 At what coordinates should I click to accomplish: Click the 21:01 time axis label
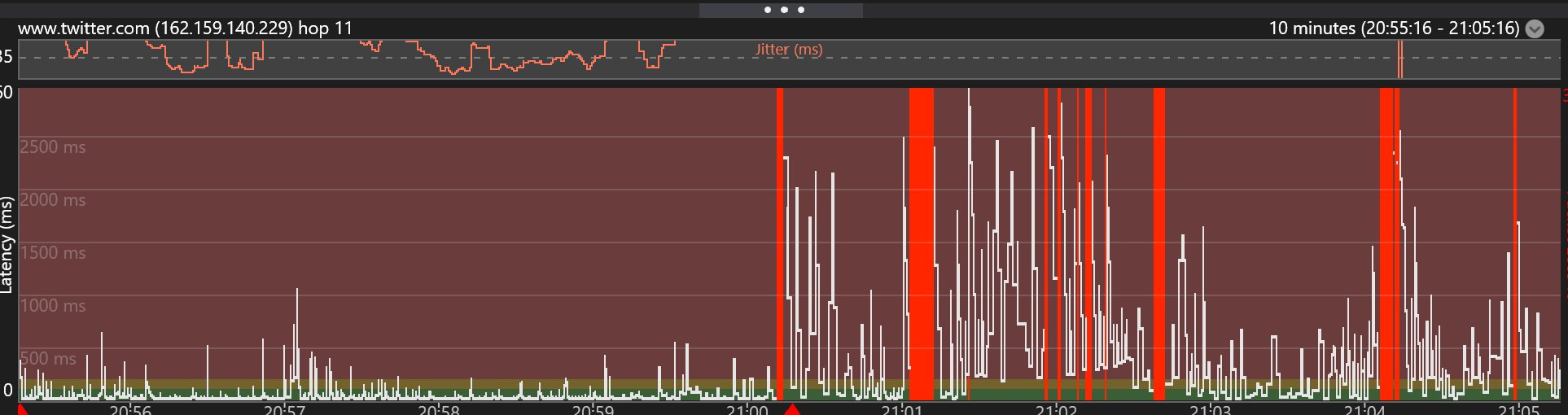(x=902, y=409)
